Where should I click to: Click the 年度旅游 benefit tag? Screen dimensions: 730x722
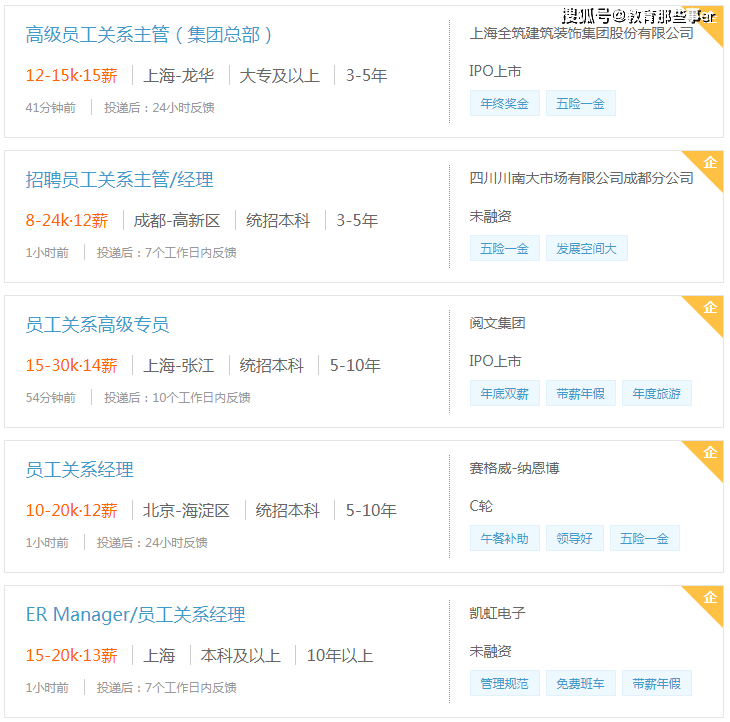[656, 393]
